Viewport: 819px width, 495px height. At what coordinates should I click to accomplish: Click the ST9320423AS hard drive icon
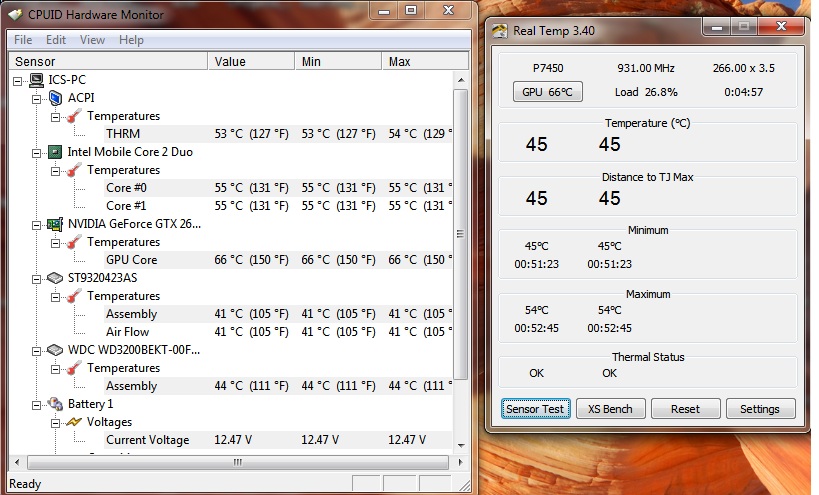coord(55,278)
